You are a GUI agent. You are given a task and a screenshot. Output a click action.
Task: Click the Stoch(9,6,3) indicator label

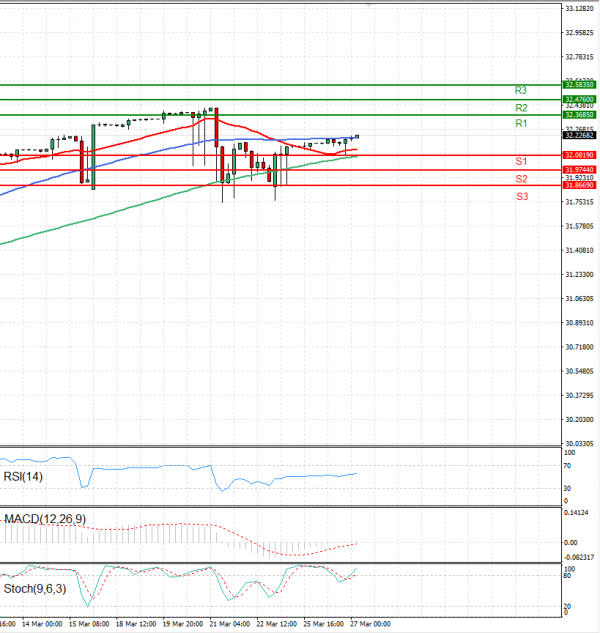(x=35, y=589)
